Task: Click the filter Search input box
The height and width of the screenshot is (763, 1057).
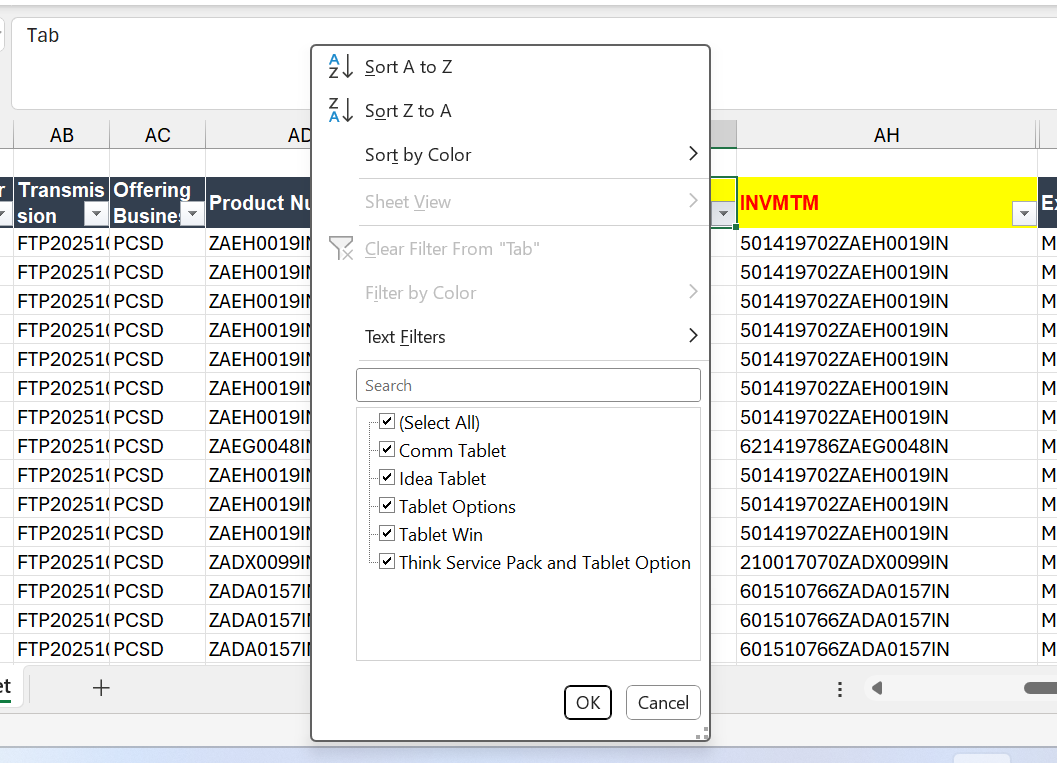Action: point(528,385)
